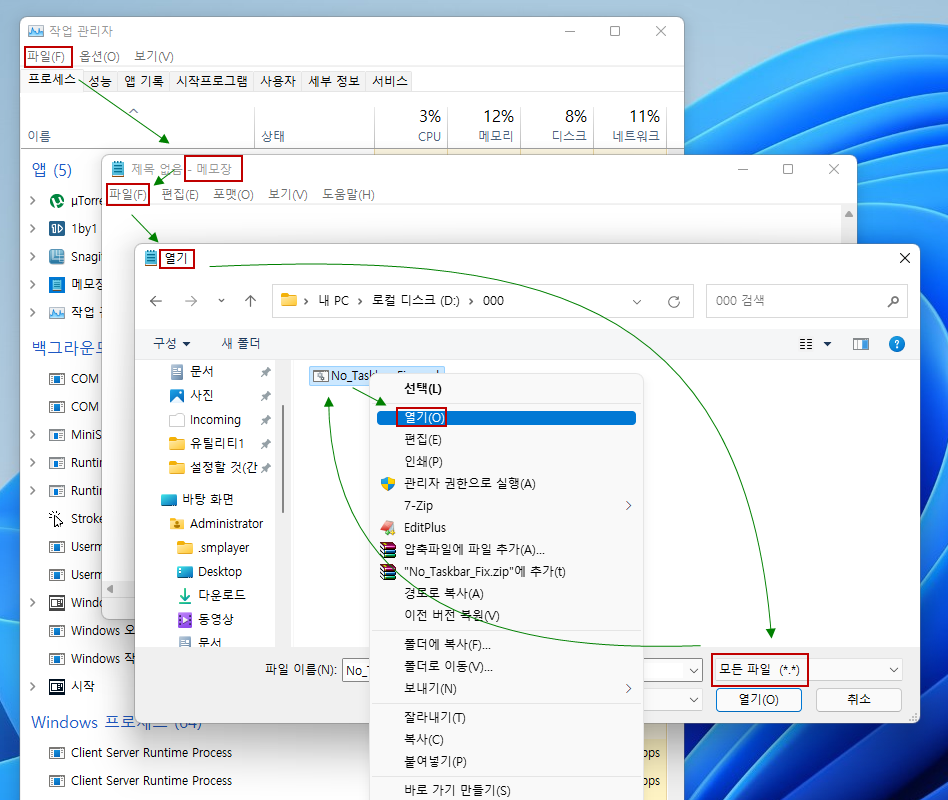This screenshot has width=948, height=800.
Task: Select 사진 in quick access
Action: (201, 395)
